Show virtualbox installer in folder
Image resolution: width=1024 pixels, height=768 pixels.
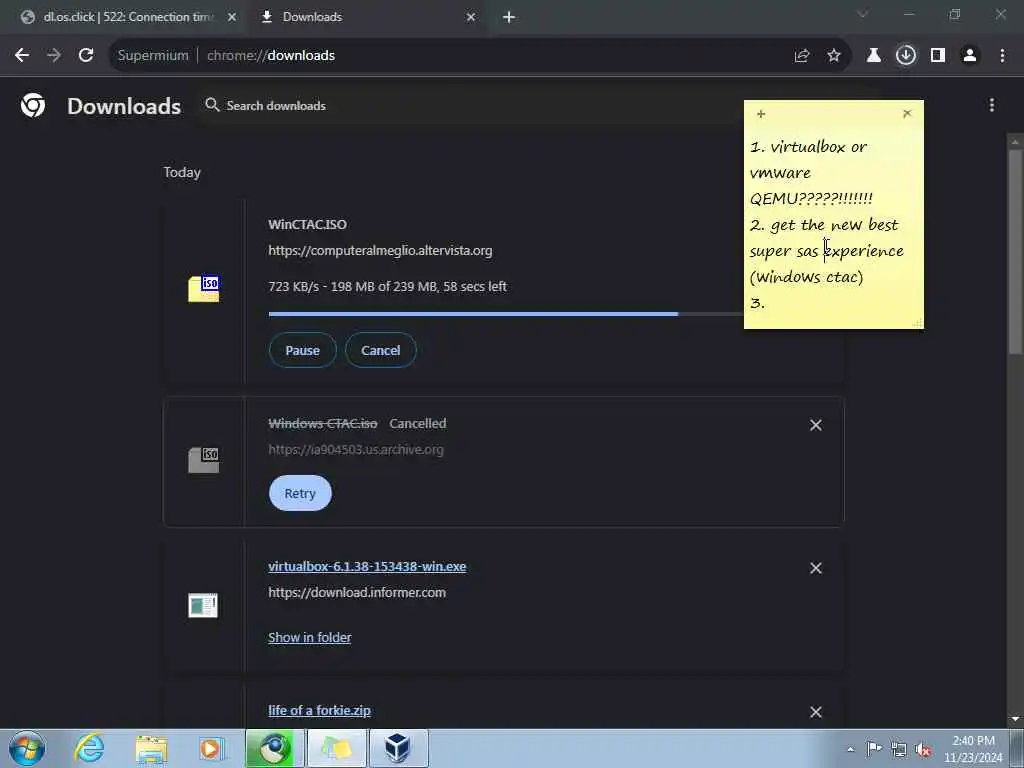[x=310, y=637]
